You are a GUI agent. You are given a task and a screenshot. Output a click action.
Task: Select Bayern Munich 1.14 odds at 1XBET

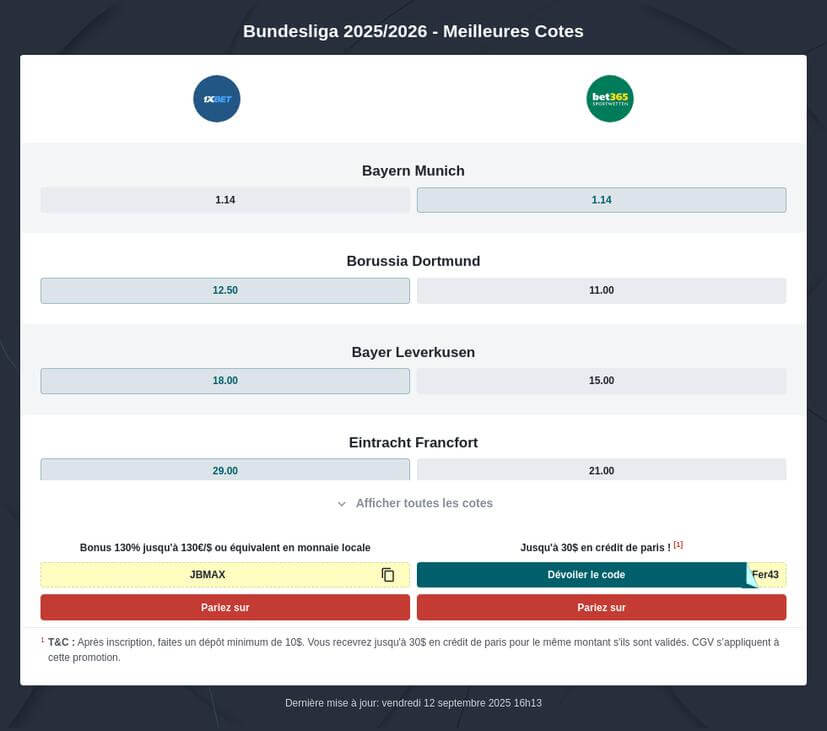[x=225, y=200]
